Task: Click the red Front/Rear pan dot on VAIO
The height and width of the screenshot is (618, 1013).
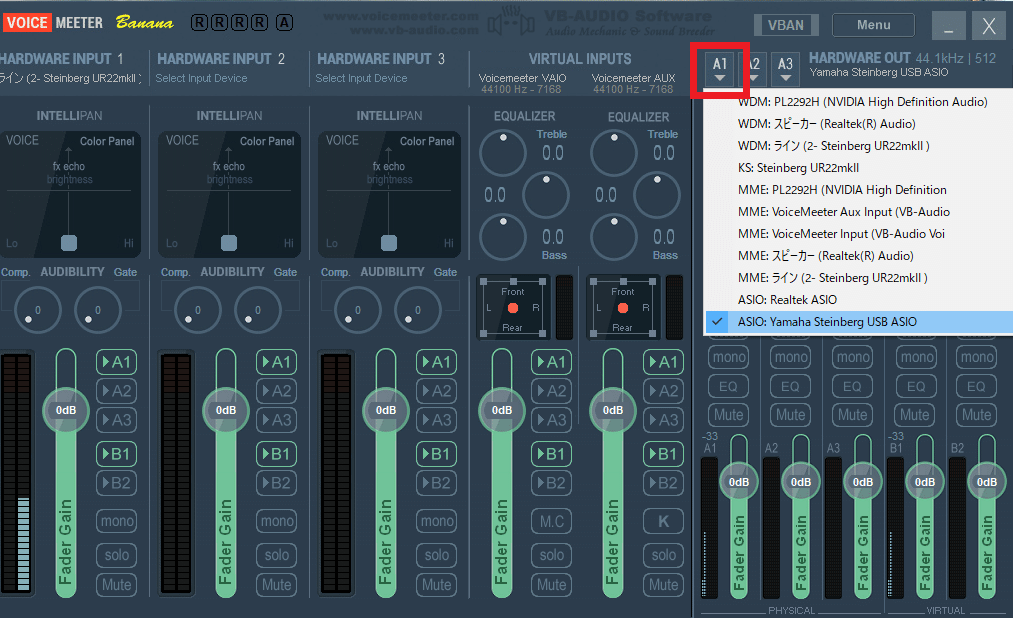Action: click(513, 308)
